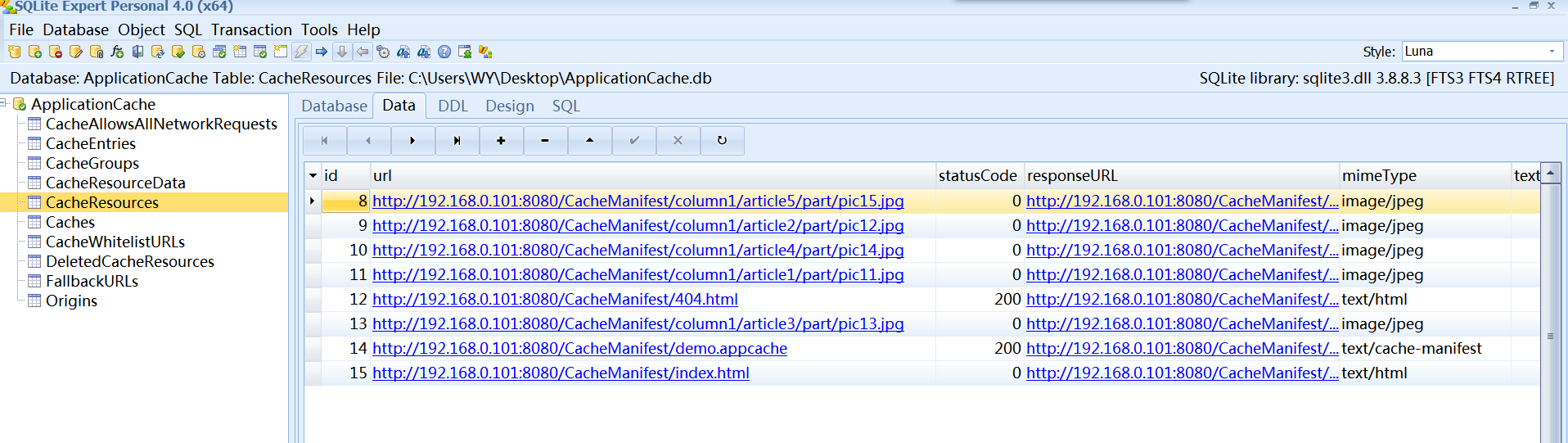This screenshot has height=443, width=1568.
Task: Open the File menu
Action: (x=21, y=29)
